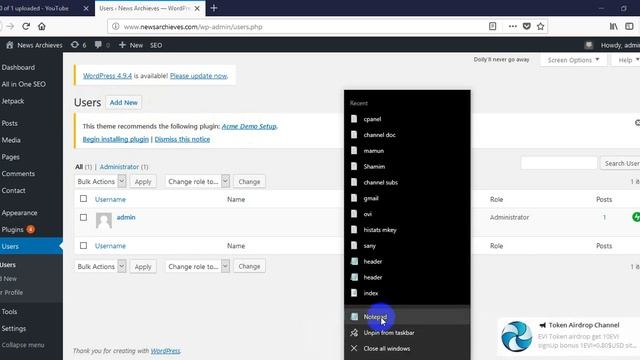Open admin username link

(126, 217)
